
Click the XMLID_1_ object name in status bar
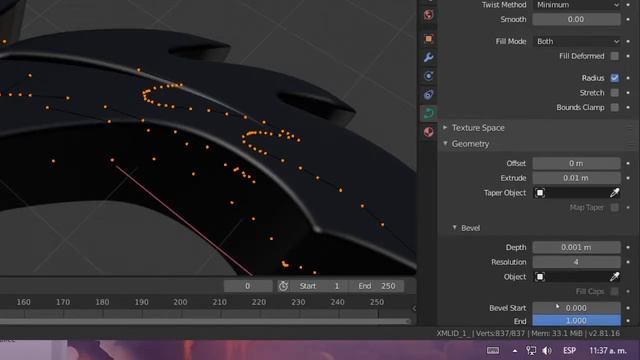point(453,333)
